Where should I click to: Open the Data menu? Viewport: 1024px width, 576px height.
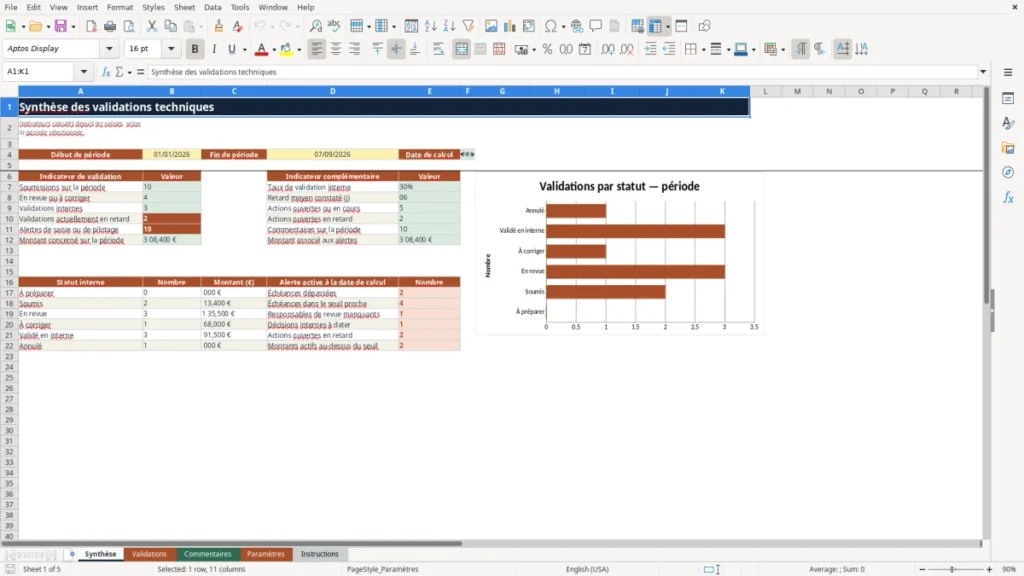point(212,7)
